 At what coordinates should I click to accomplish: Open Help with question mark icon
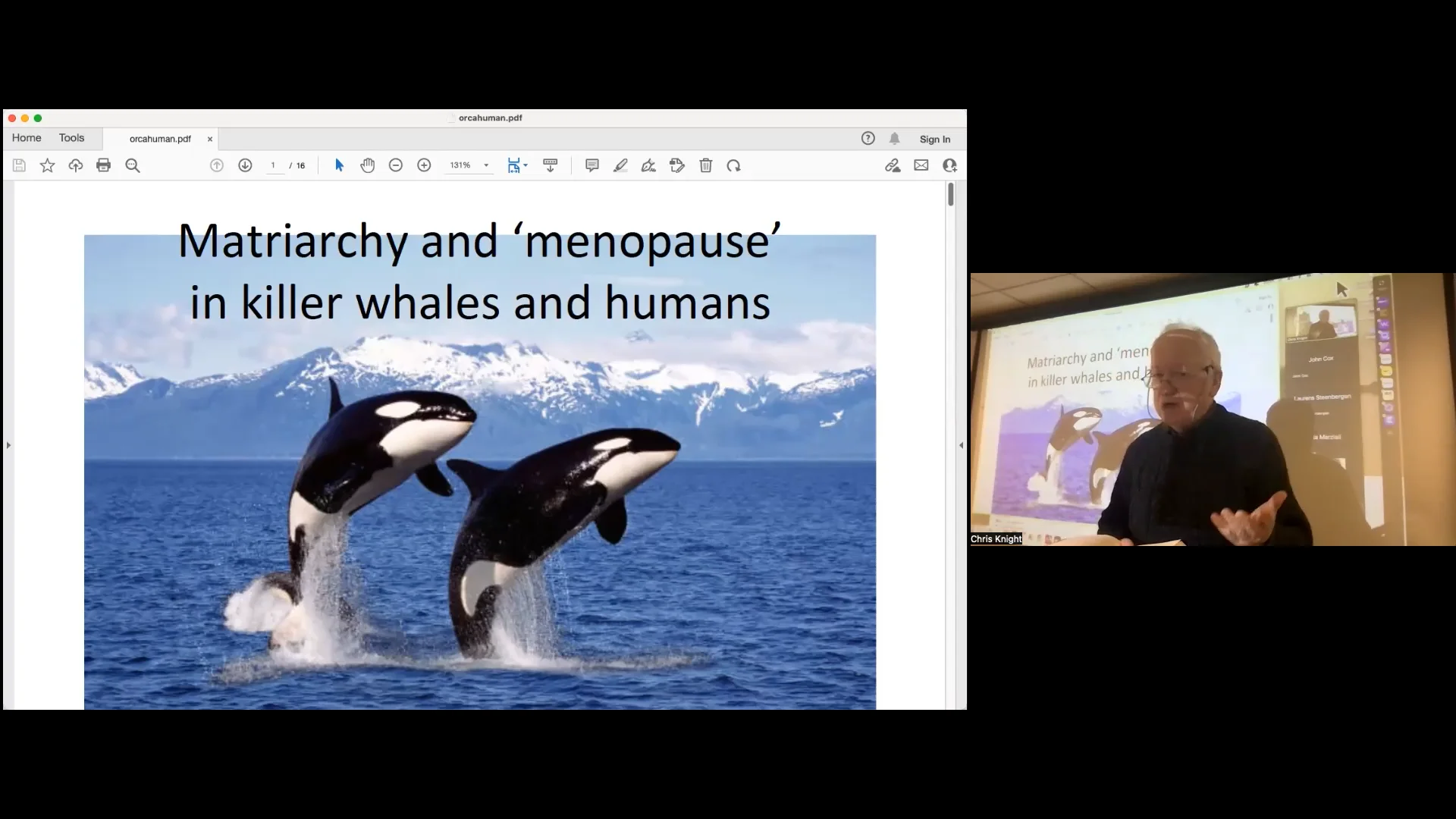(x=867, y=138)
